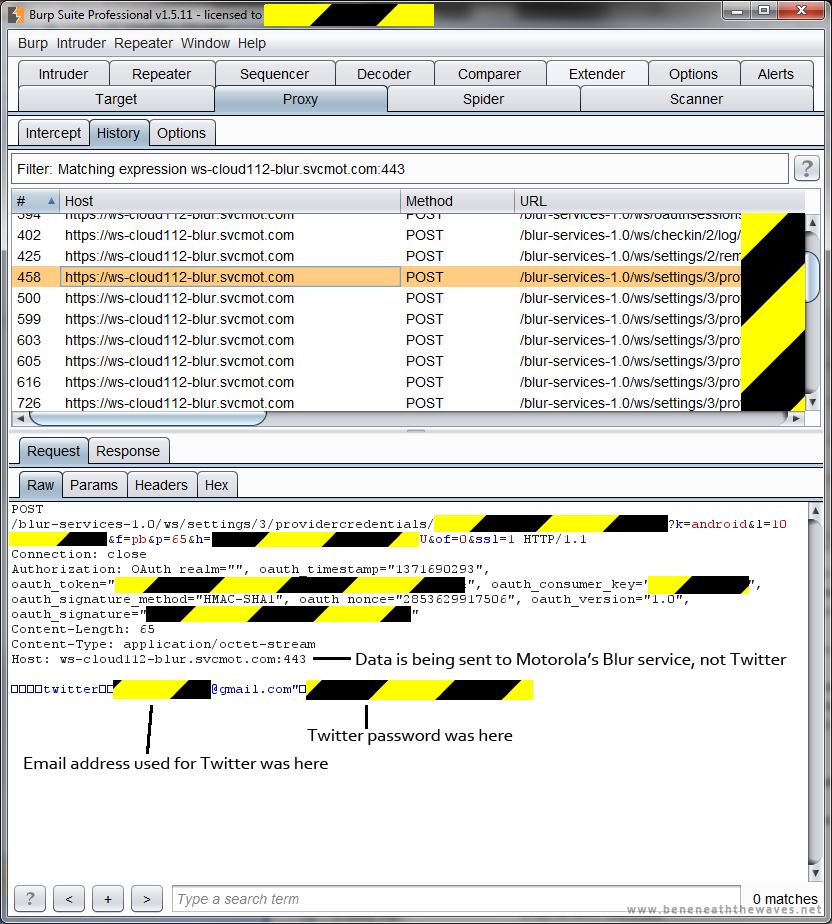Click the history horizontal scrollbar thumb

pyautogui.click(x=147, y=418)
